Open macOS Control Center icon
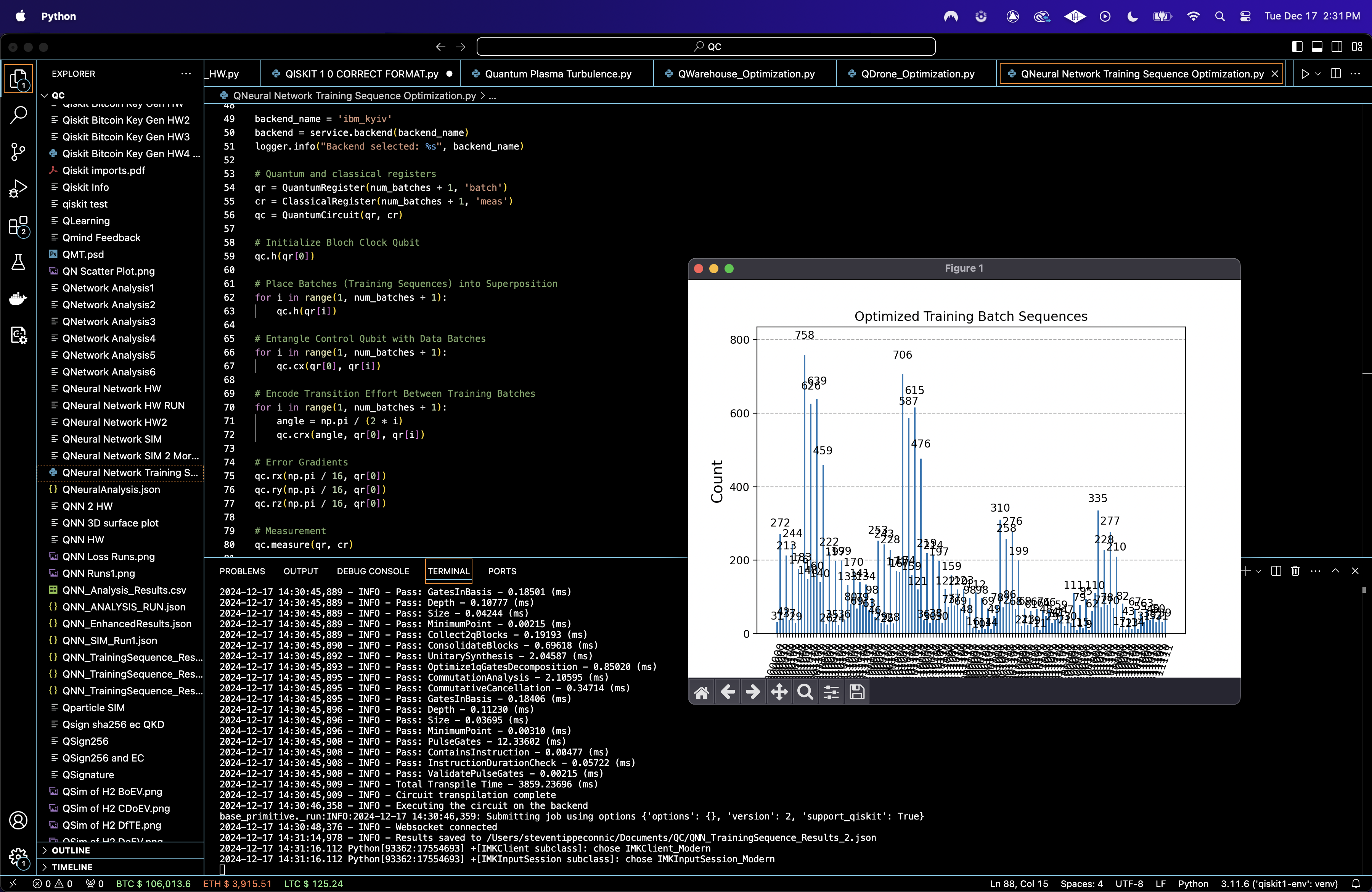The image size is (1372, 892). (1245, 16)
